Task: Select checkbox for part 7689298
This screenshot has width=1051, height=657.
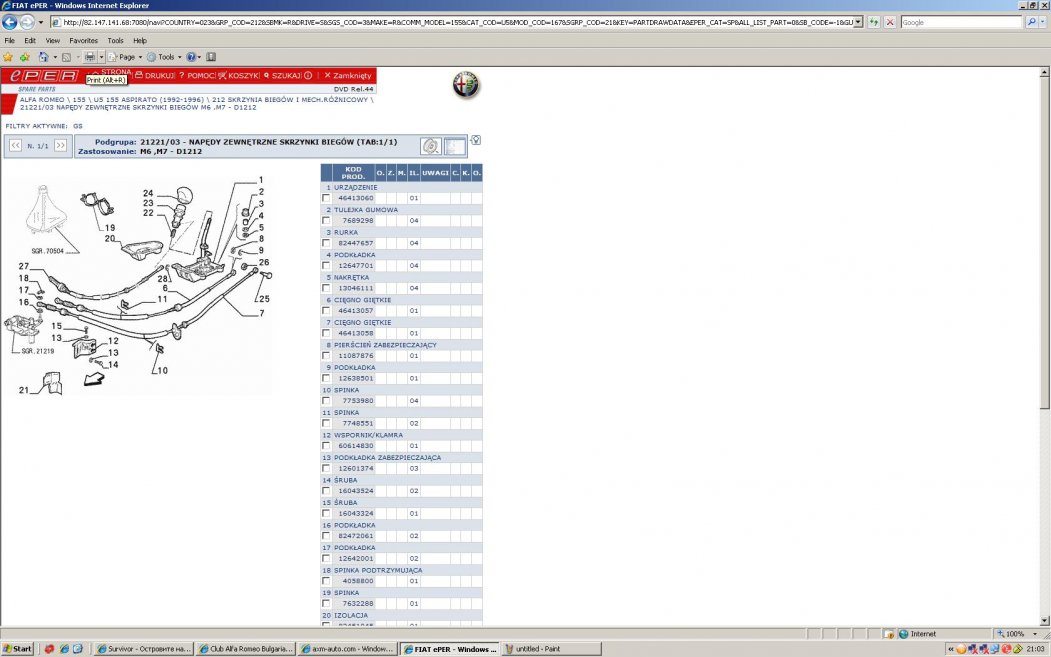Action: pos(326,221)
